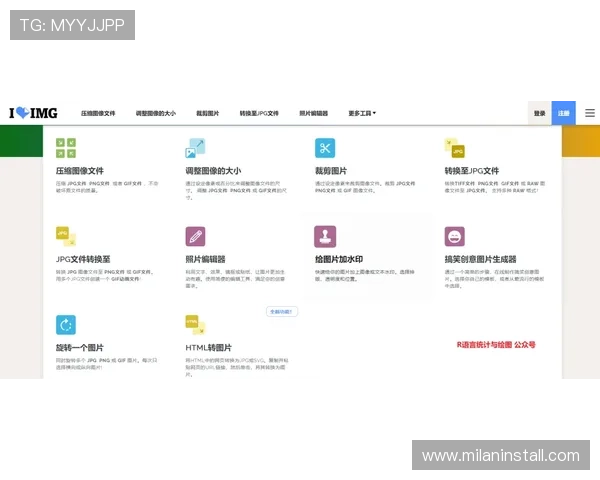Open 调整图像的大小 in the top navigation
The width and height of the screenshot is (600, 480).
point(156,113)
